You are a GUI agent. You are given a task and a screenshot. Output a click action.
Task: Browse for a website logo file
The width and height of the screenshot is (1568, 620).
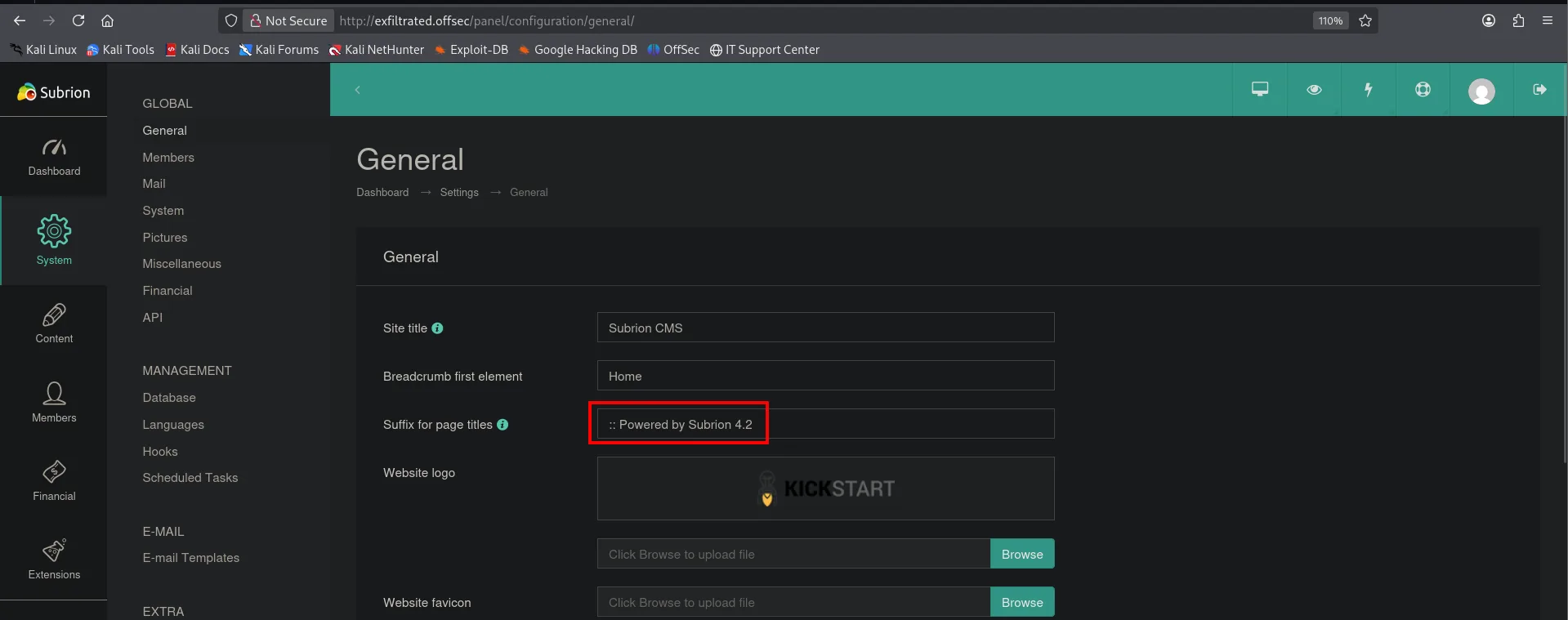(x=1022, y=554)
